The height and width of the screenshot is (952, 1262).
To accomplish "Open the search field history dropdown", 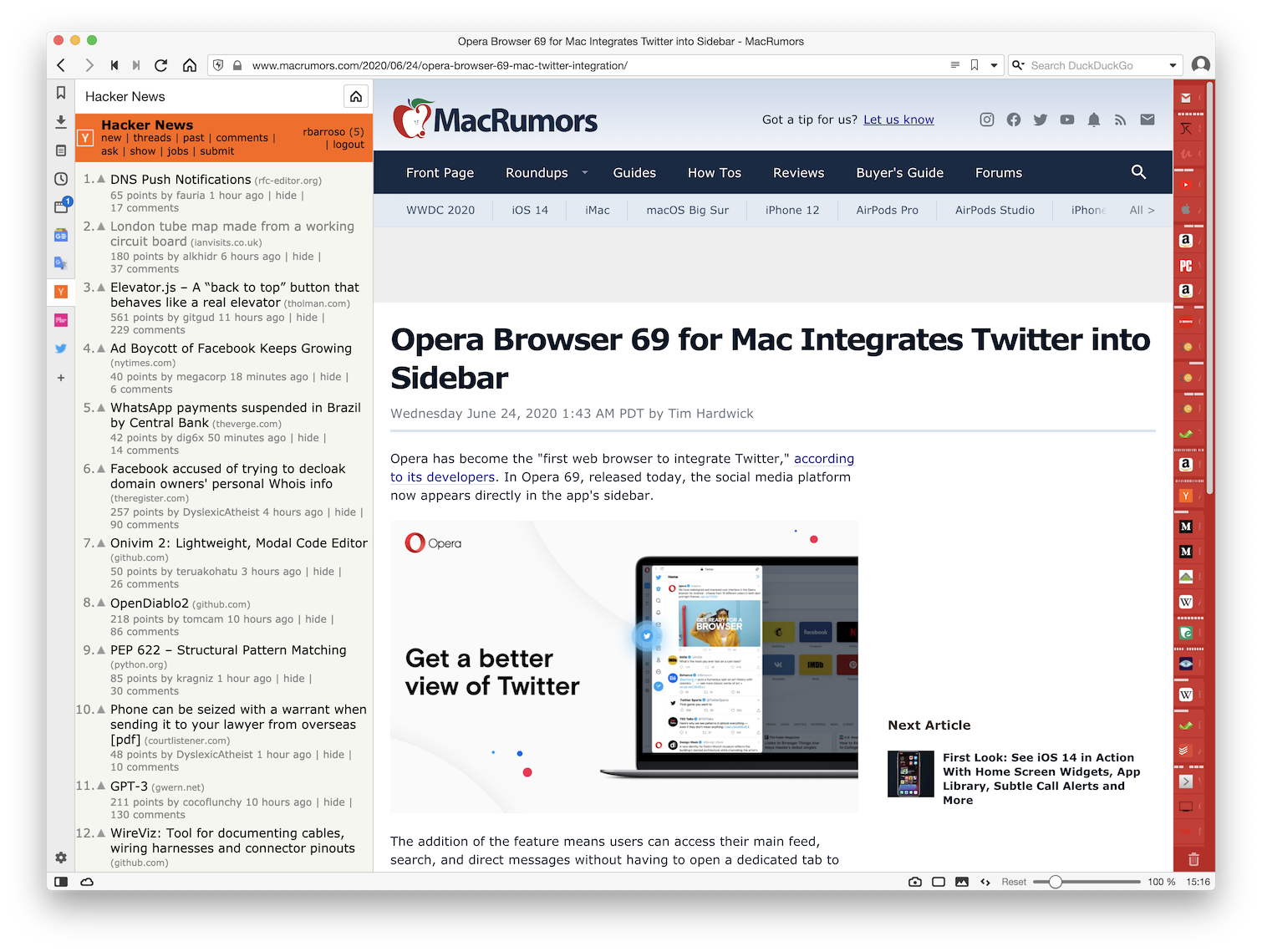I will [x=1173, y=65].
